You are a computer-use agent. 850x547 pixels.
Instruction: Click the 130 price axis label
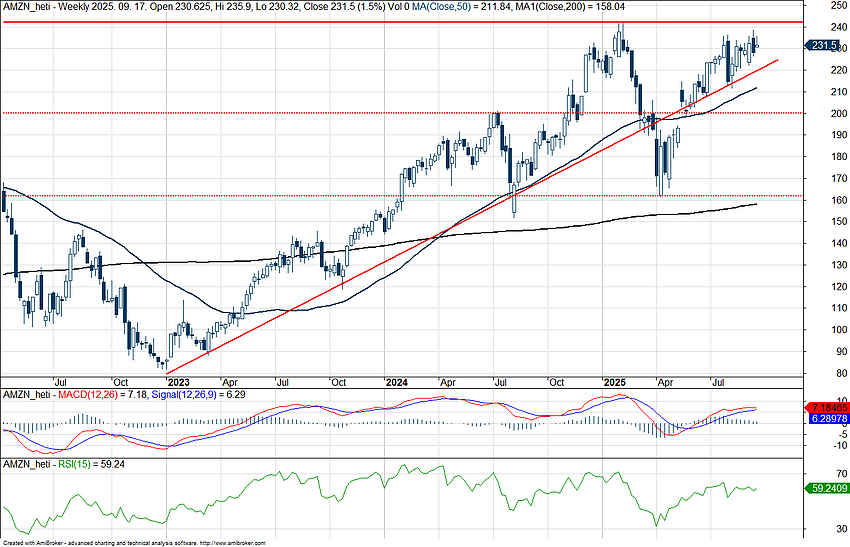[839, 265]
